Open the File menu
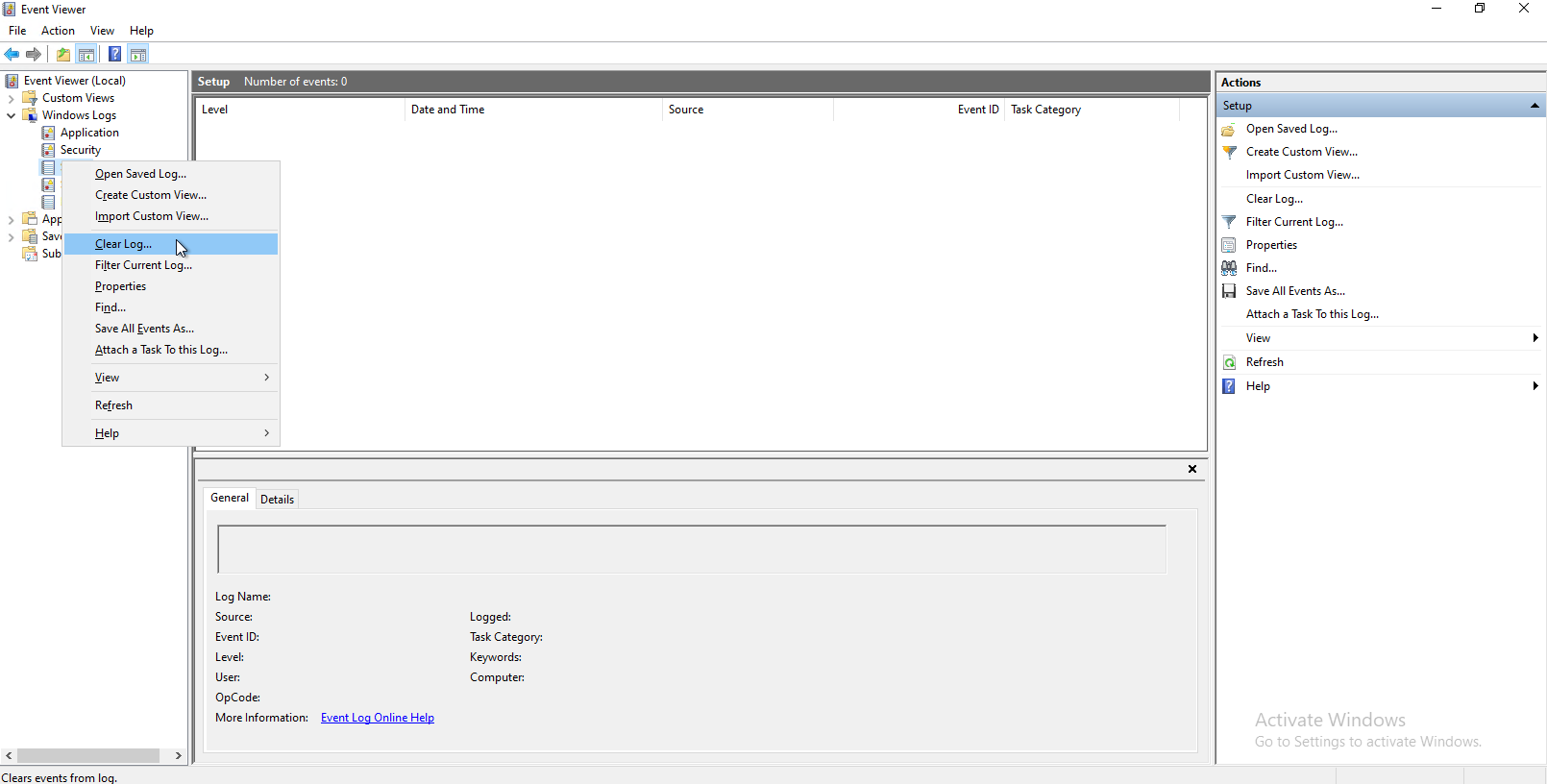Image resolution: width=1547 pixels, height=784 pixels. 17,31
